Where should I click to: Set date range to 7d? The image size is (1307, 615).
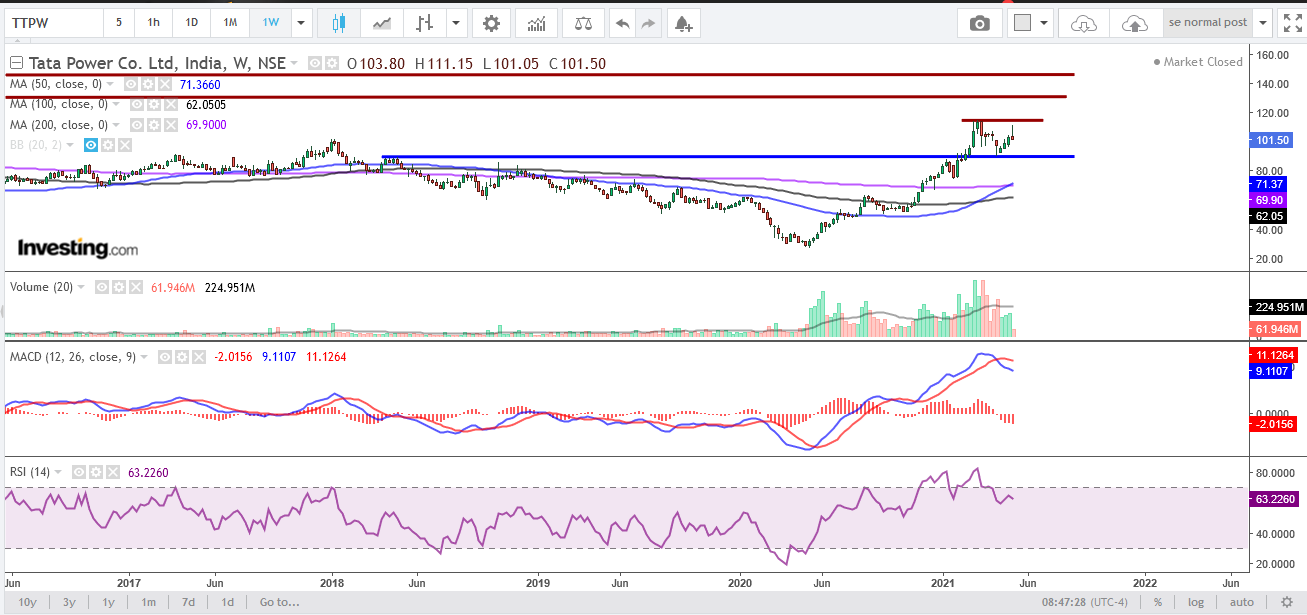(x=188, y=602)
